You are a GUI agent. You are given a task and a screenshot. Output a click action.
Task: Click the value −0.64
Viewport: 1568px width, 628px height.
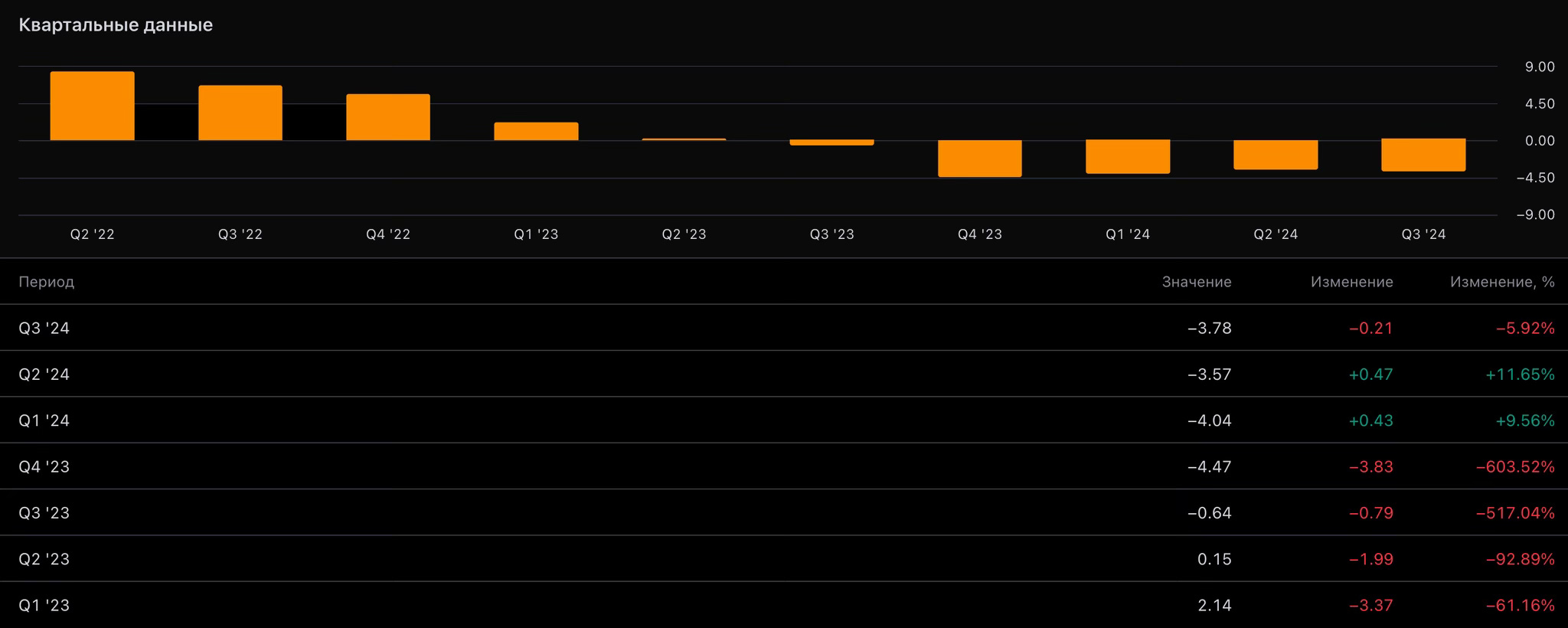point(1209,513)
